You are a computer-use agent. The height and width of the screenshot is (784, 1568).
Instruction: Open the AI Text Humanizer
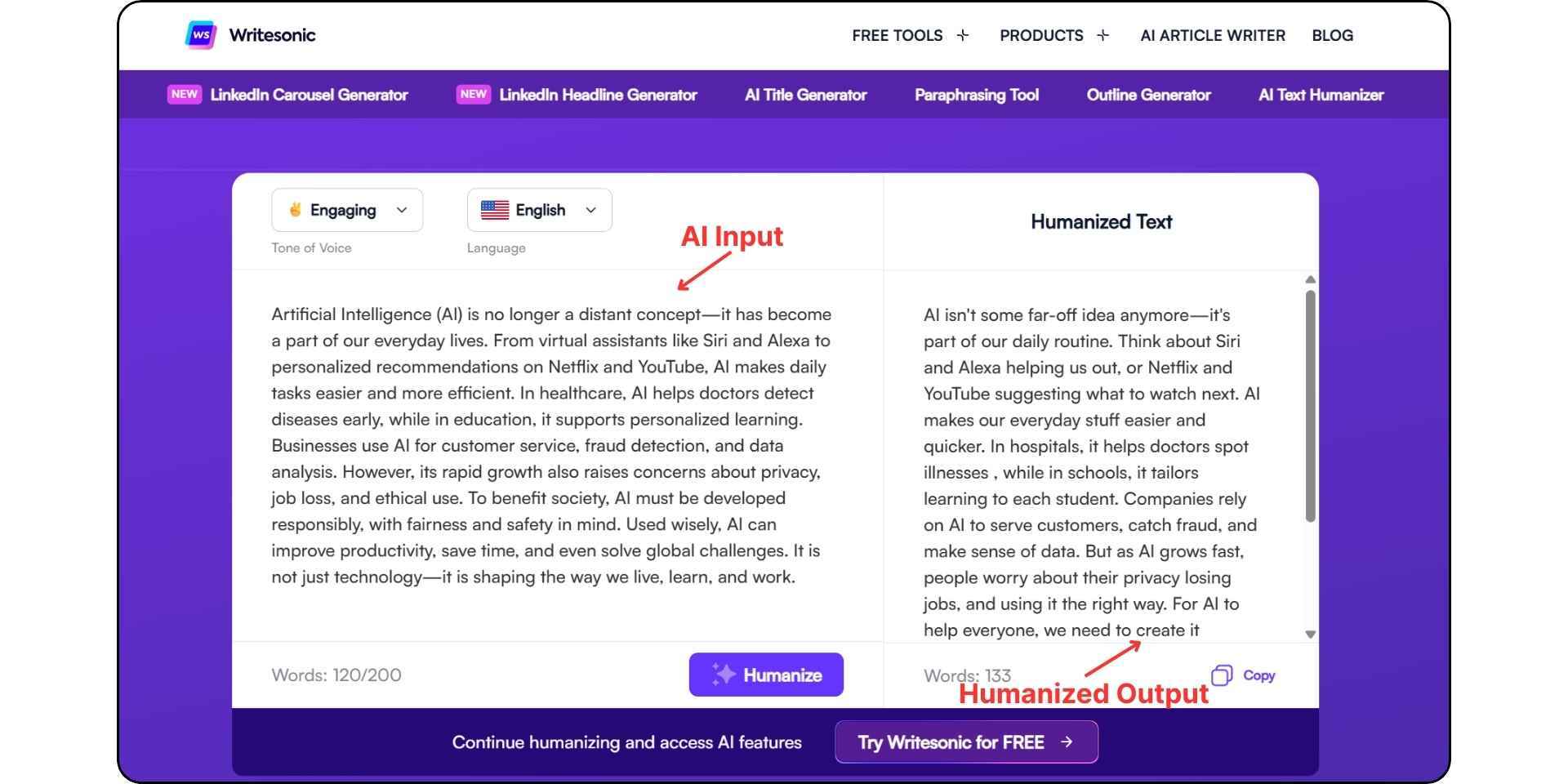(1321, 95)
